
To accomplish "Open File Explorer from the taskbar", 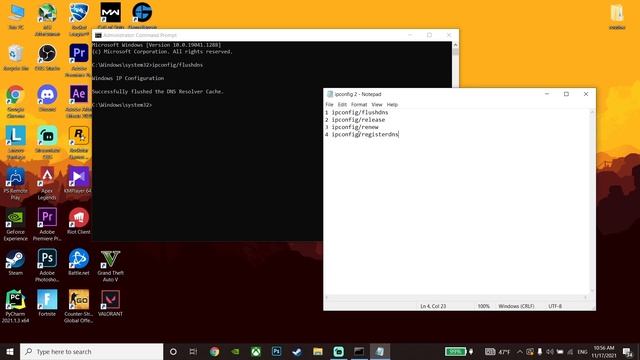I will click(x=318, y=351).
